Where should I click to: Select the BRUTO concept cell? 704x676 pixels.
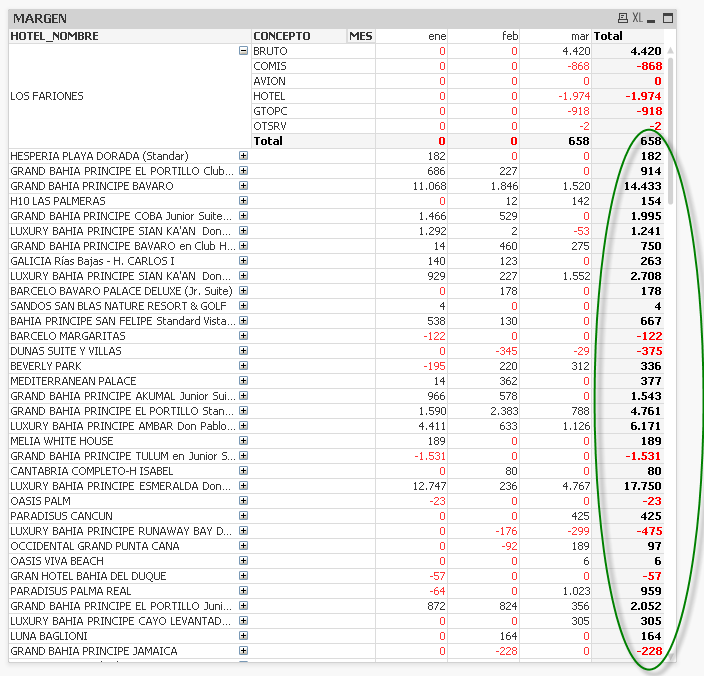click(x=313, y=51)
